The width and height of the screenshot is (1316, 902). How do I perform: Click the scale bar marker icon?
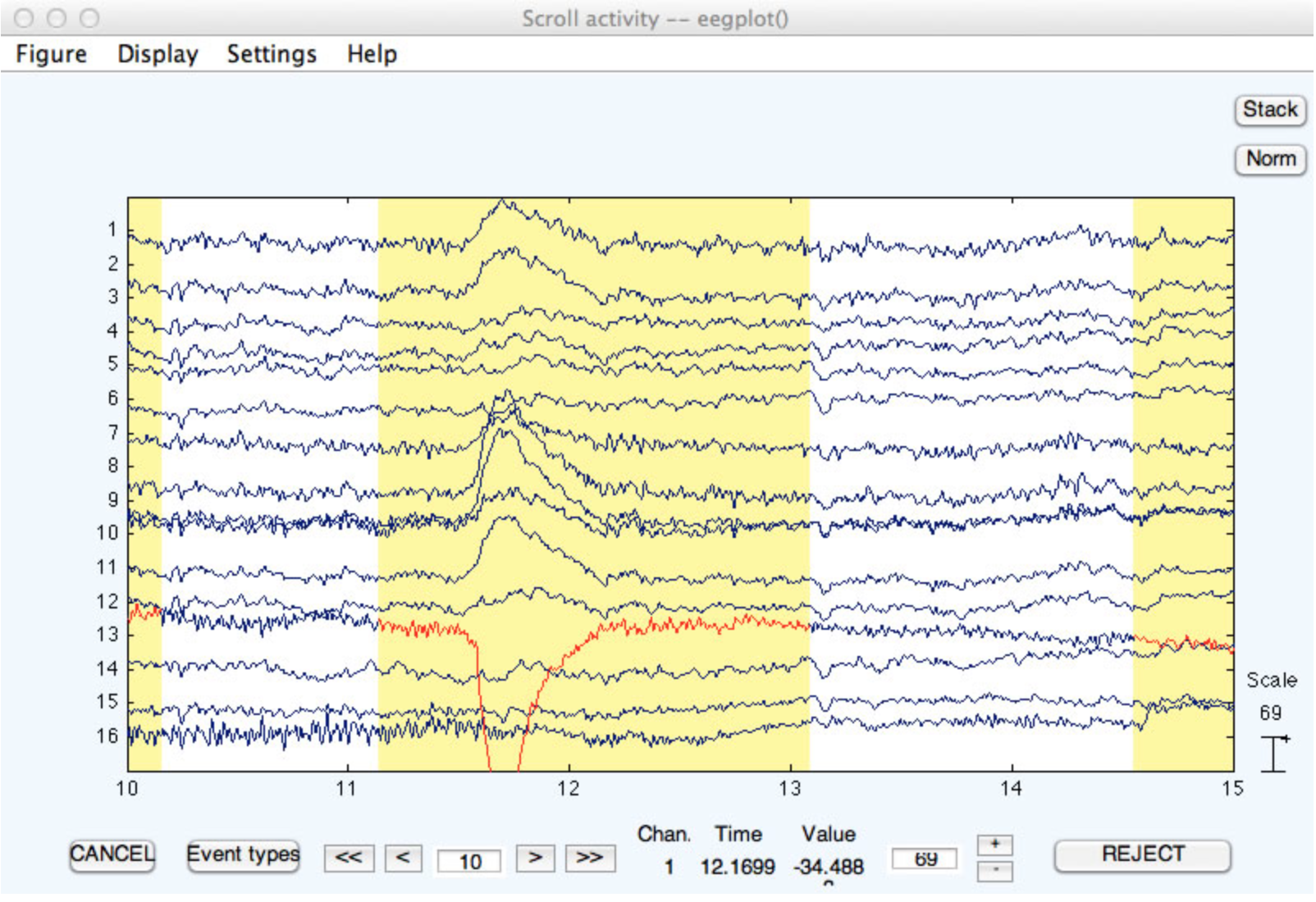pos(1274,754)
